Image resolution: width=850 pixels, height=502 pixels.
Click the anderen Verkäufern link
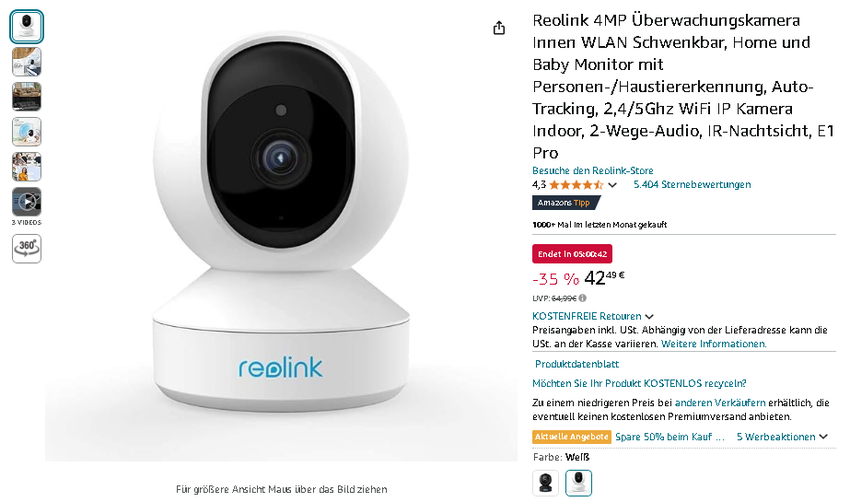coord(720,403)
